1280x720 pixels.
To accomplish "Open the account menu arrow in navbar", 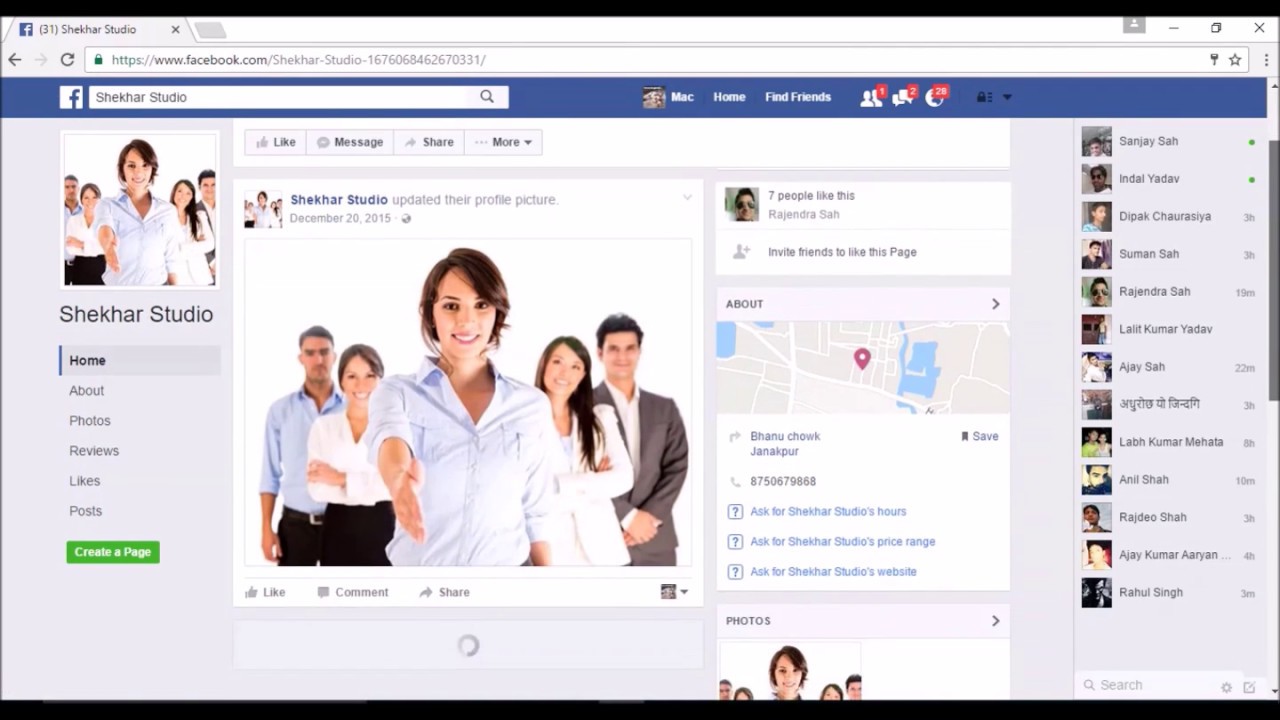I will (x=1007, y=97).
